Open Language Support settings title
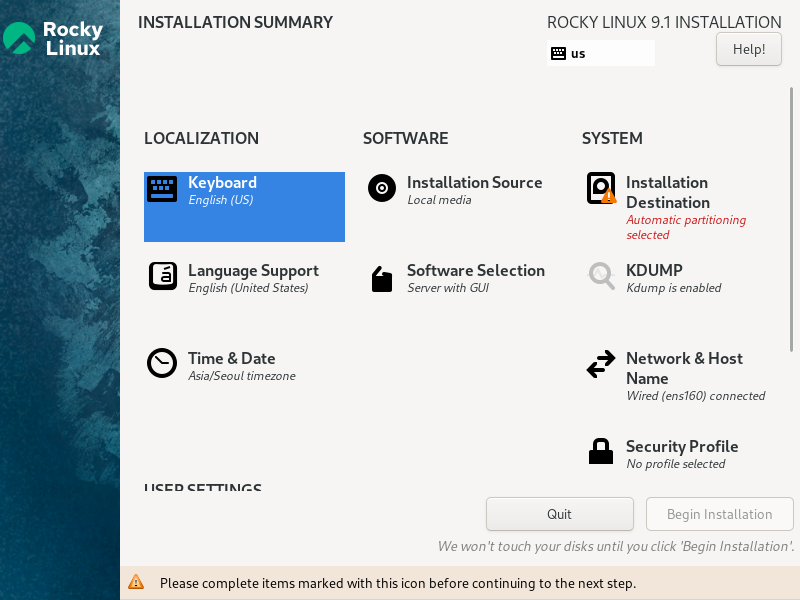Image resolution: width=800 pixels, height=600 pixels. tap(253, 270)
